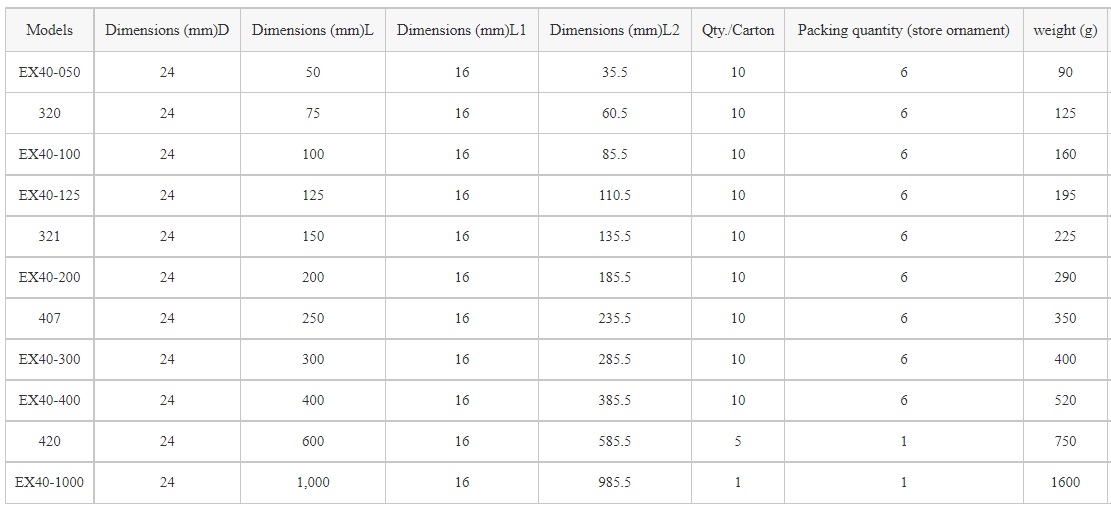Screen dimensions: 1111x511
Task: Select the Dimensions (mm)D header cell
Action: (x=167, y=30)
